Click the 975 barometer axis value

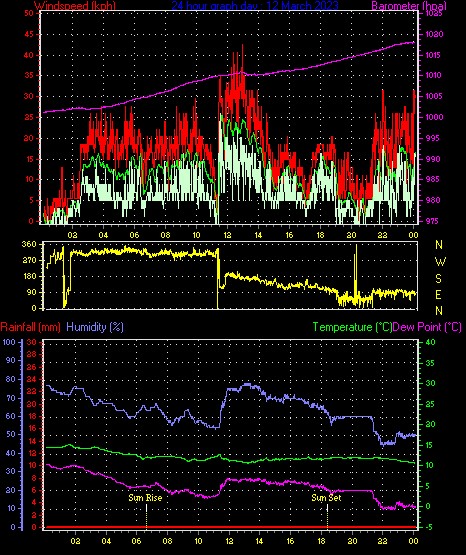(432, 221)
